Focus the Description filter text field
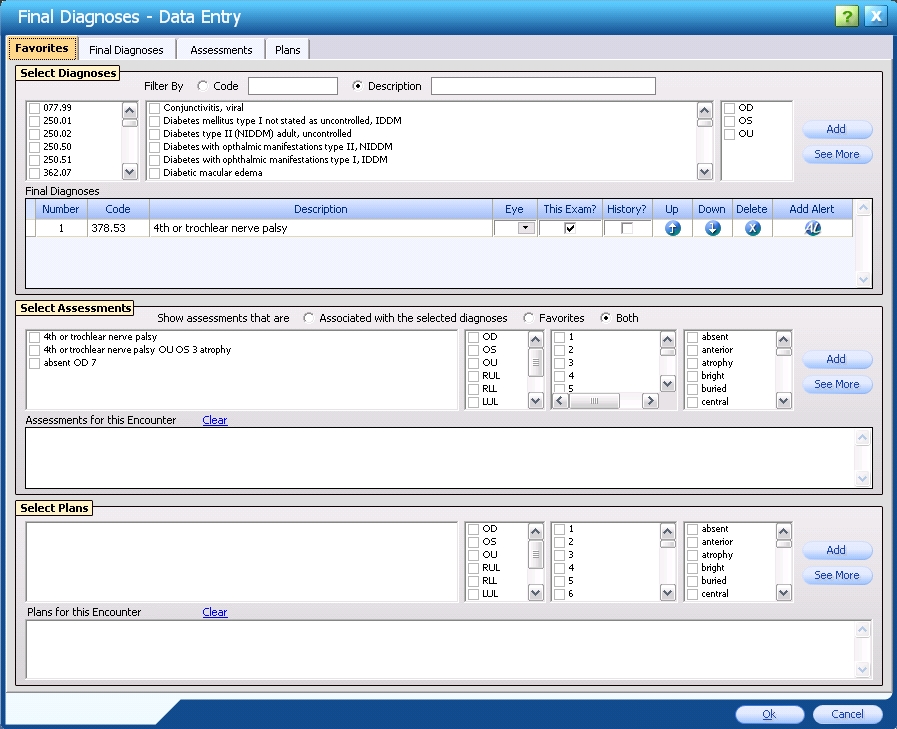 click(543, 86)
